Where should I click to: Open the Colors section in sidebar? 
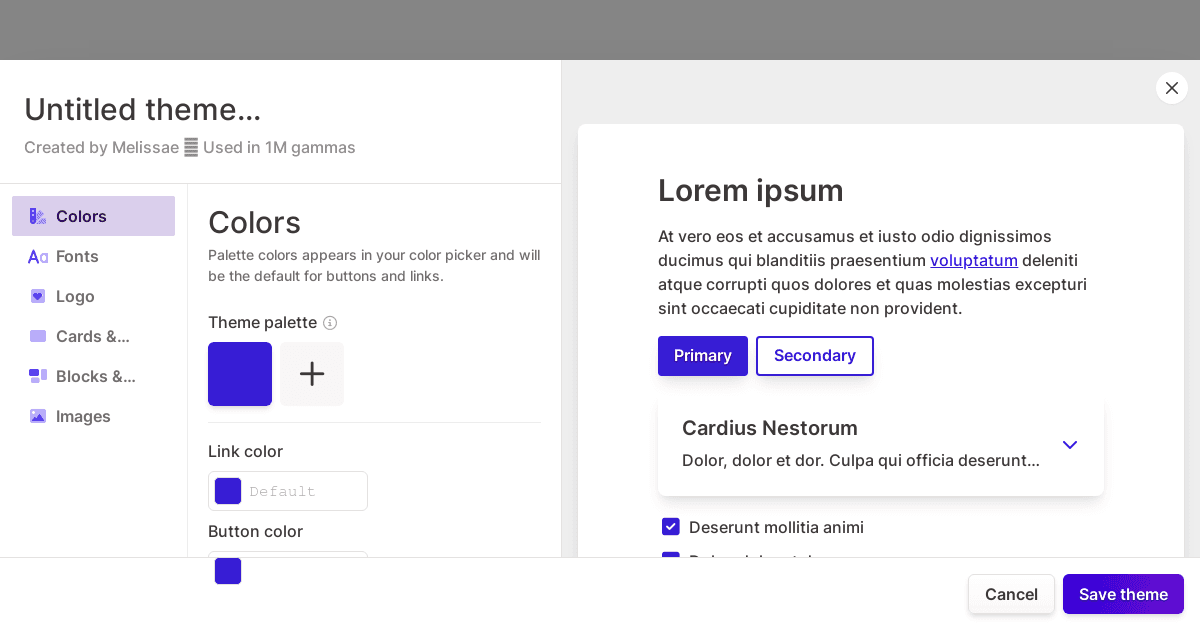pos(93,216)
